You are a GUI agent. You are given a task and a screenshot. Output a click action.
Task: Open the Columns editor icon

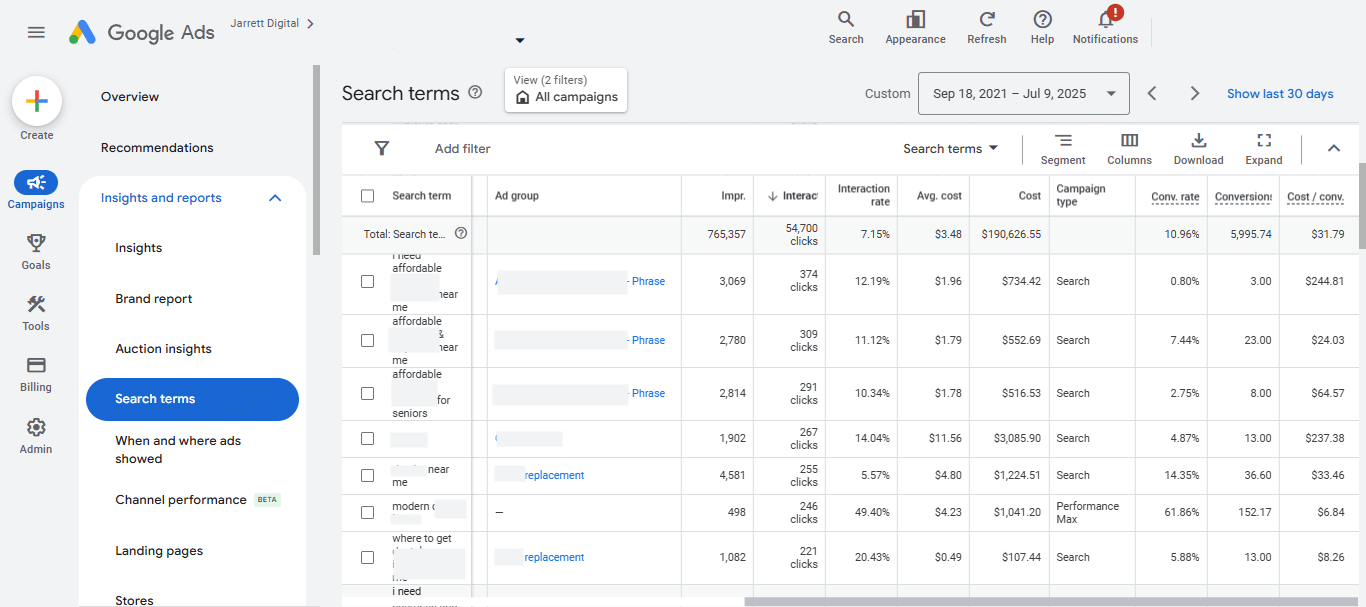pos(1129,141)
